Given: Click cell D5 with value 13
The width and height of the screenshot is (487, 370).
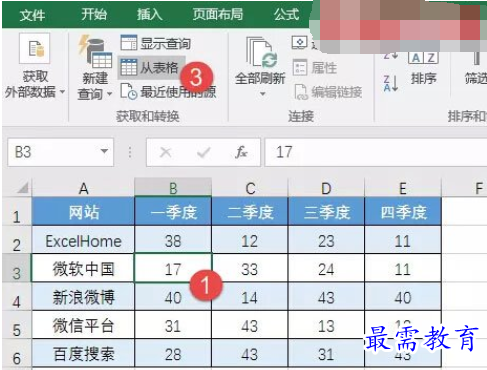Looking at the screenshot, I should pyautogui.click(x=327, y=325).
